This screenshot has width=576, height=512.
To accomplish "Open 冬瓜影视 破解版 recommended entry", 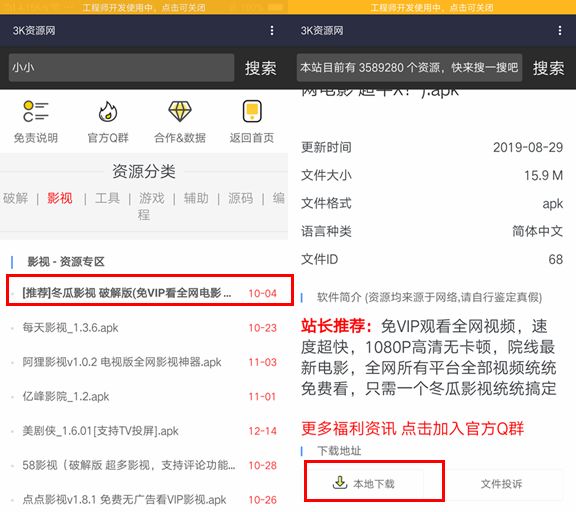I will [x=150, y=293].
